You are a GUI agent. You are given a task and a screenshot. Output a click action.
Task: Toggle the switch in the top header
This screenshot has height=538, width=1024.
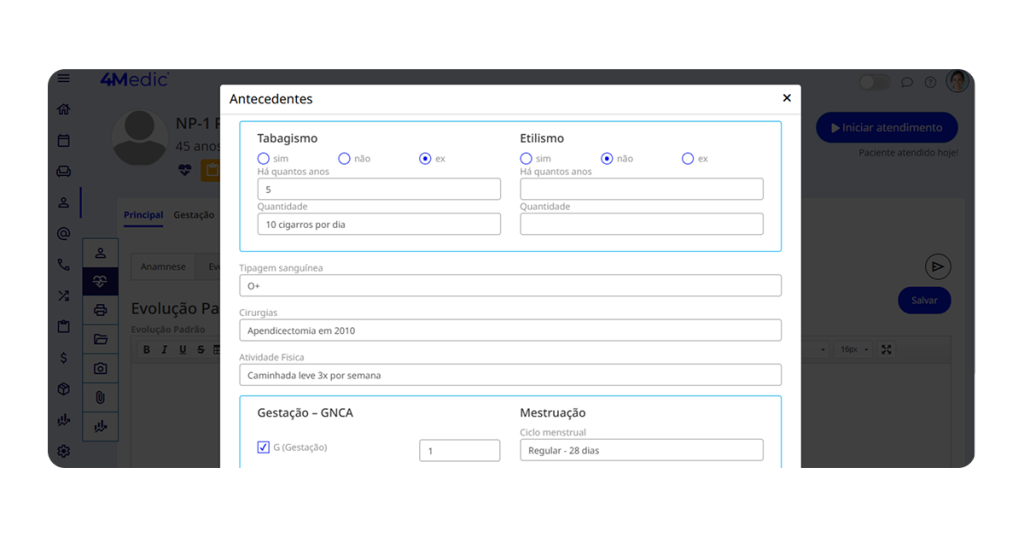click(x=874, y=82)
